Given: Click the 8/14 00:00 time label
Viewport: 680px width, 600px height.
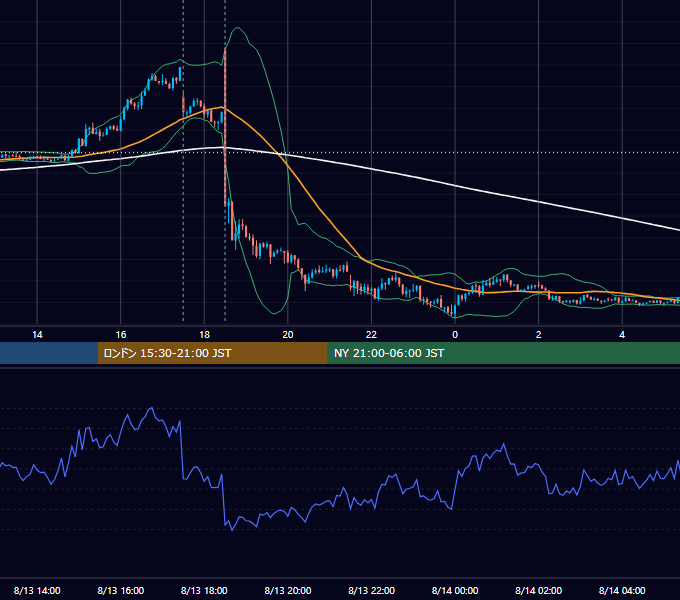Looking at the screenshot, I should point(455,590).
